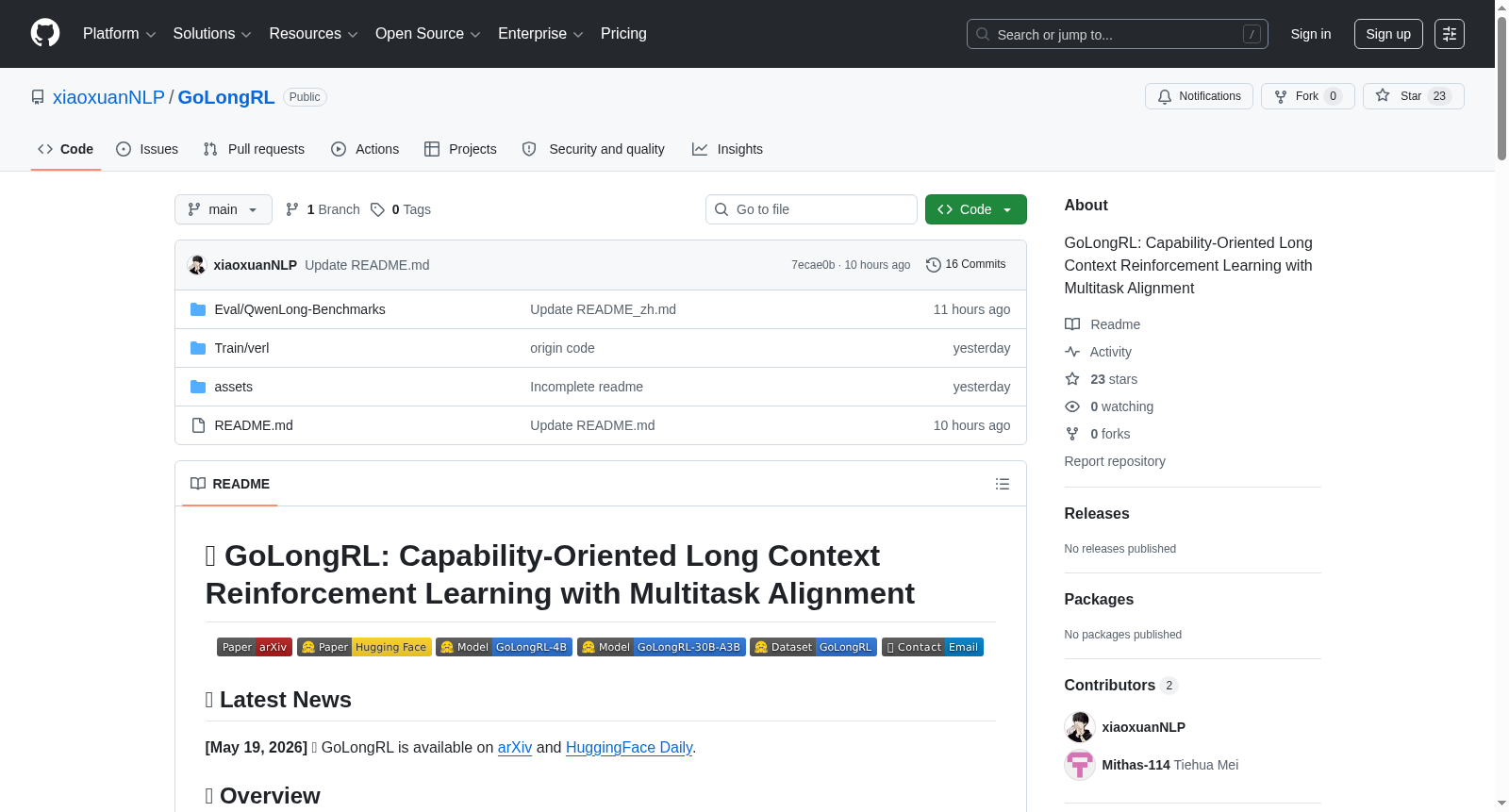This screenshot has height=812, width=1509.
Task: Click the assets folder icon
Action: tap(198, 387)
